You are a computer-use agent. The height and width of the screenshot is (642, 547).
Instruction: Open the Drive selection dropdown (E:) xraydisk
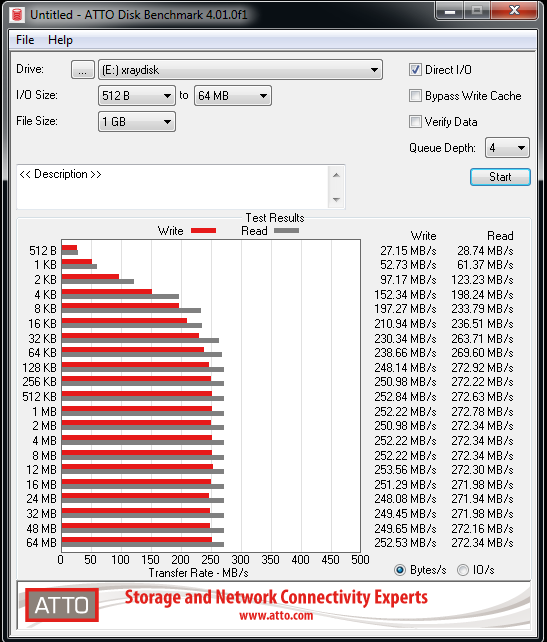tap(240, 70)
